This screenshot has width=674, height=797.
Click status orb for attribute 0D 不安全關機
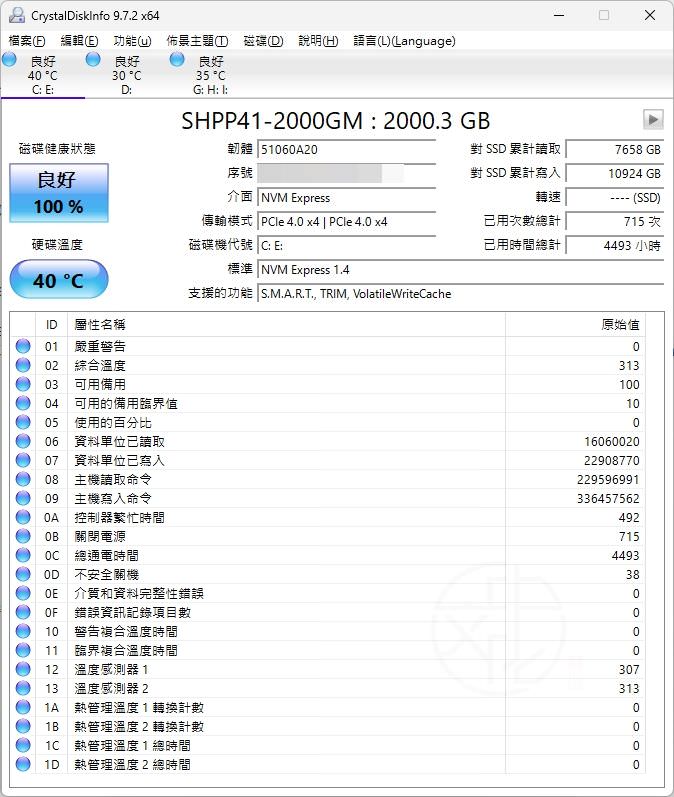coord(23,574)
